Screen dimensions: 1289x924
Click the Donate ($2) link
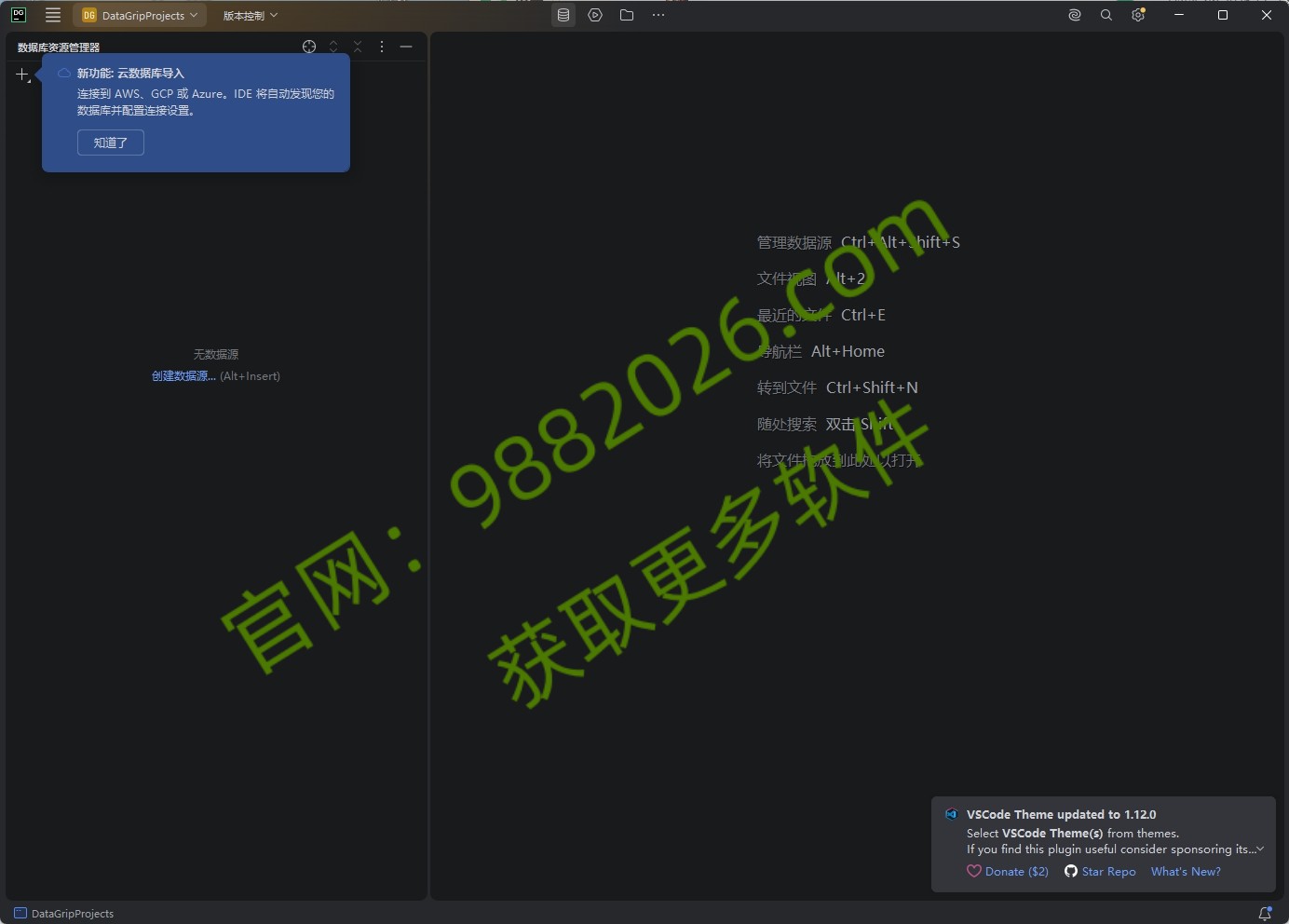[1016, 872]
